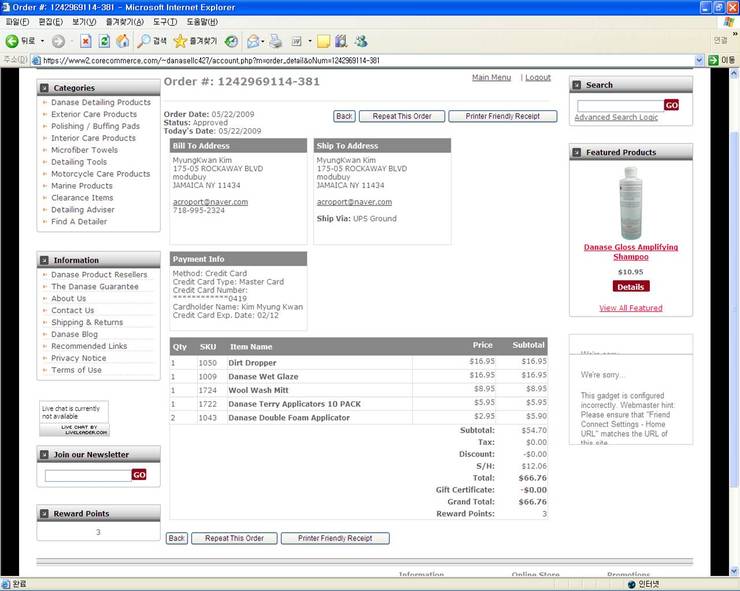740x591 pixels.
Task: Open Polishing / Buffing Pads category
Action: point(95,126)
